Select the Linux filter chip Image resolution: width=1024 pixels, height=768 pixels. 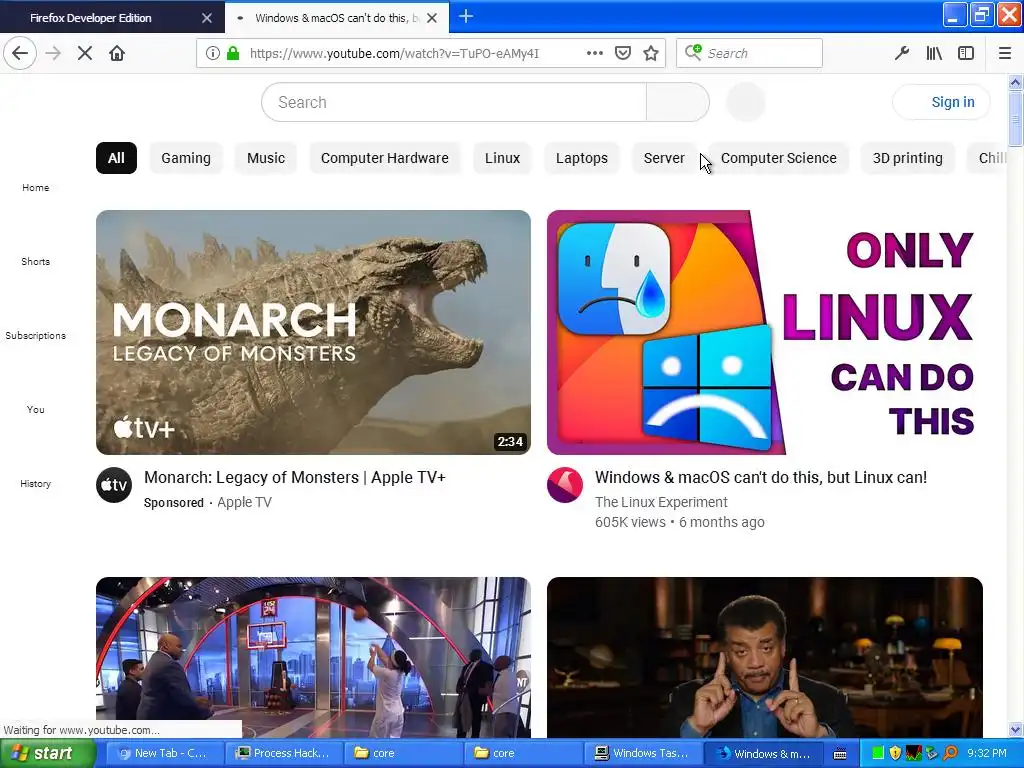coord(502,158)
